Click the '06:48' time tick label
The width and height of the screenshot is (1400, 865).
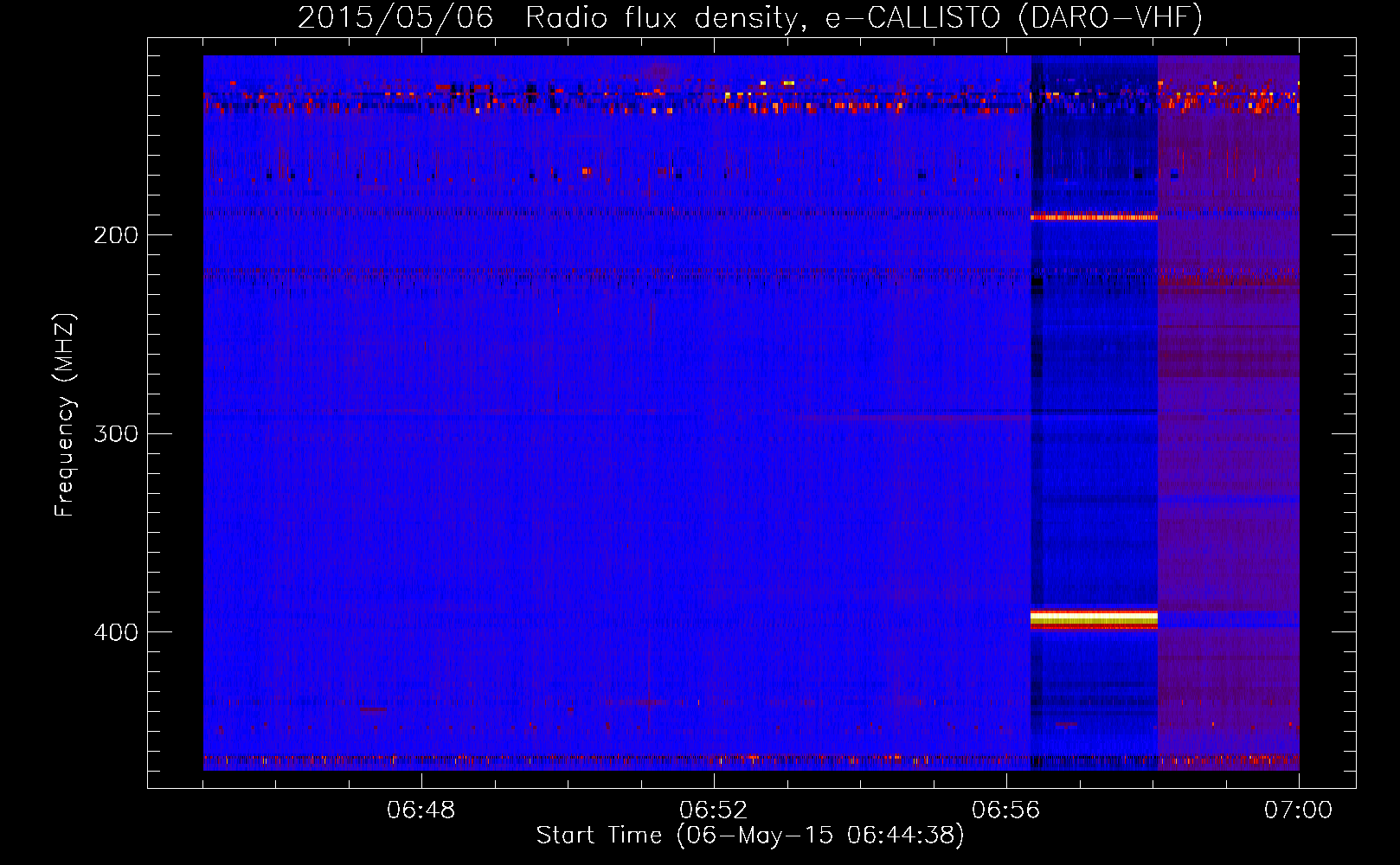421,810
